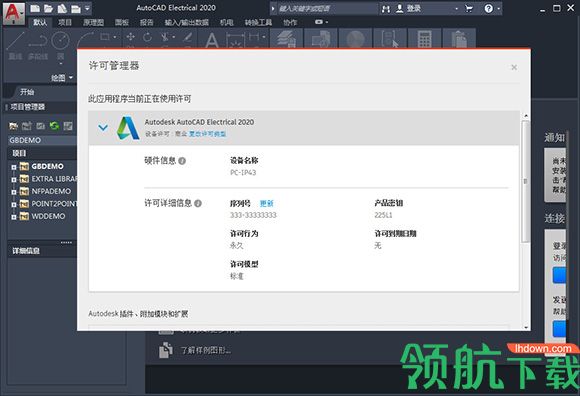The width and height of the screenshot is (580, 396).
Task: Open the Calculator panel button in ribbon
Action: 424,39
